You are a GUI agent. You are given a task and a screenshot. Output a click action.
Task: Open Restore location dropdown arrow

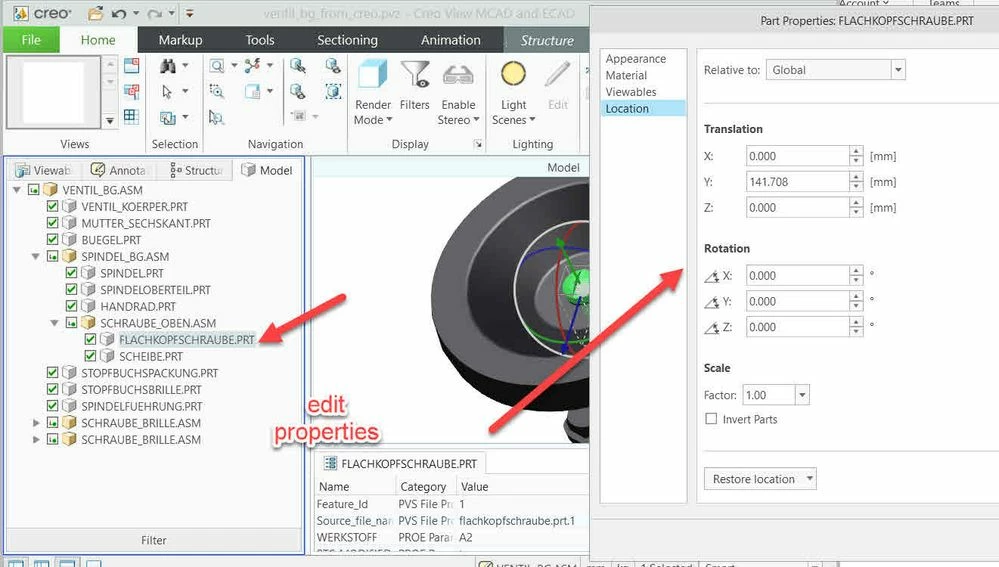coord(809,478)
